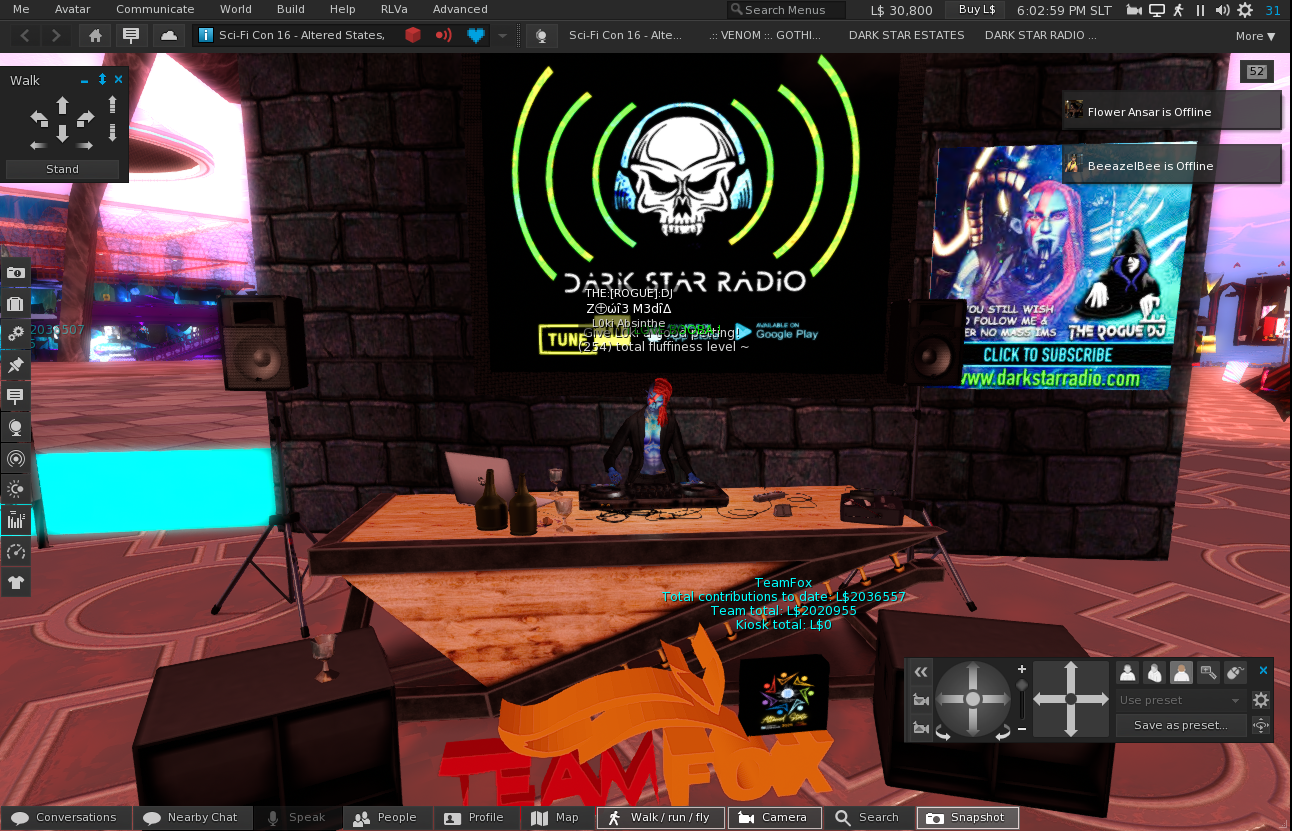
Task: Click the statistics bar-graph icon in sidebar
Action: [x=16, y=520]
